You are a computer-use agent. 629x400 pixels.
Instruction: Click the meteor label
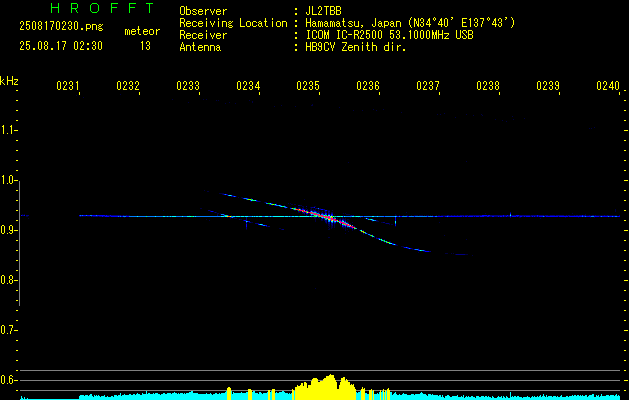coord(142,31)
